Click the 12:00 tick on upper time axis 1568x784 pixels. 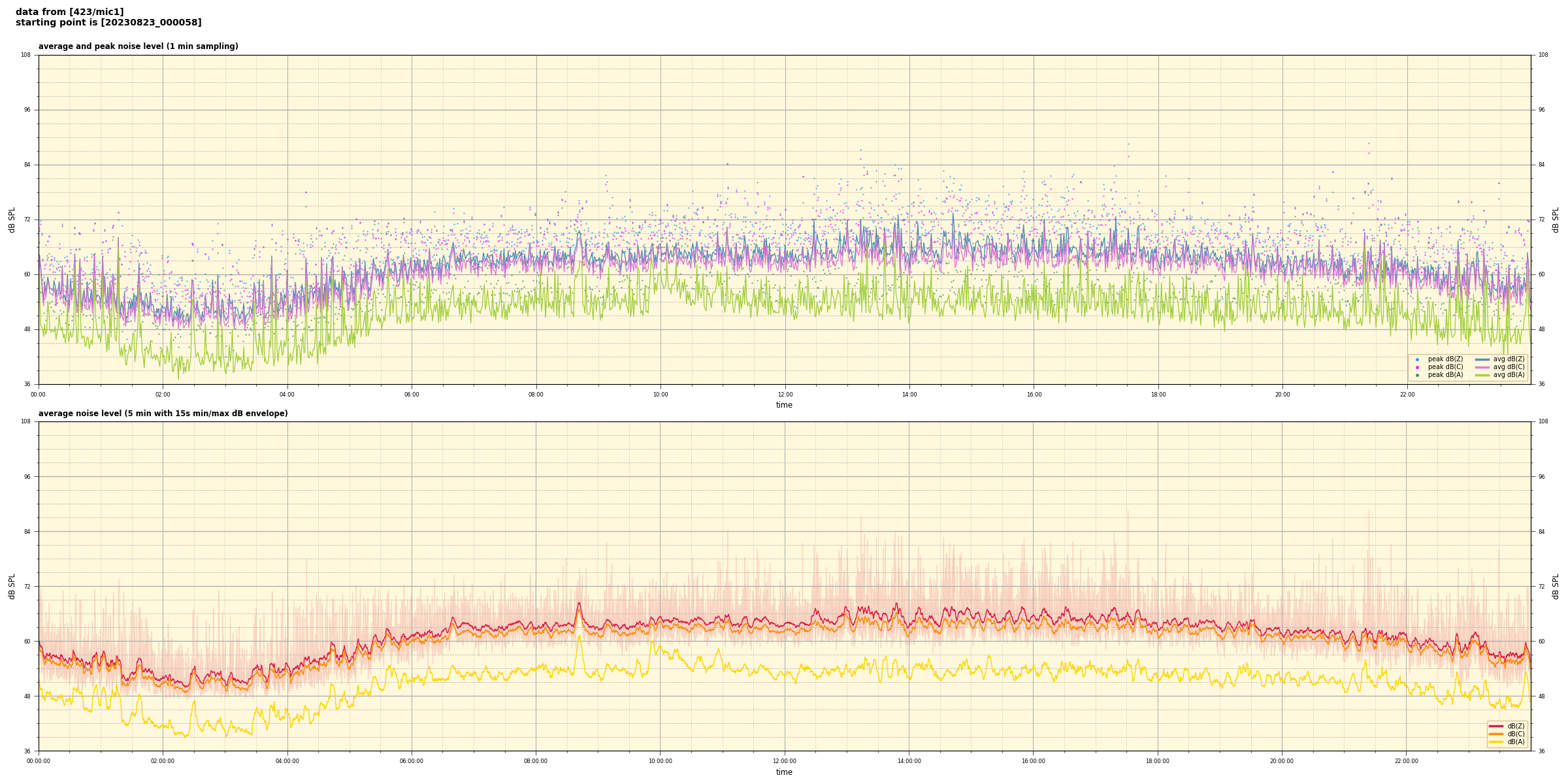785,395
